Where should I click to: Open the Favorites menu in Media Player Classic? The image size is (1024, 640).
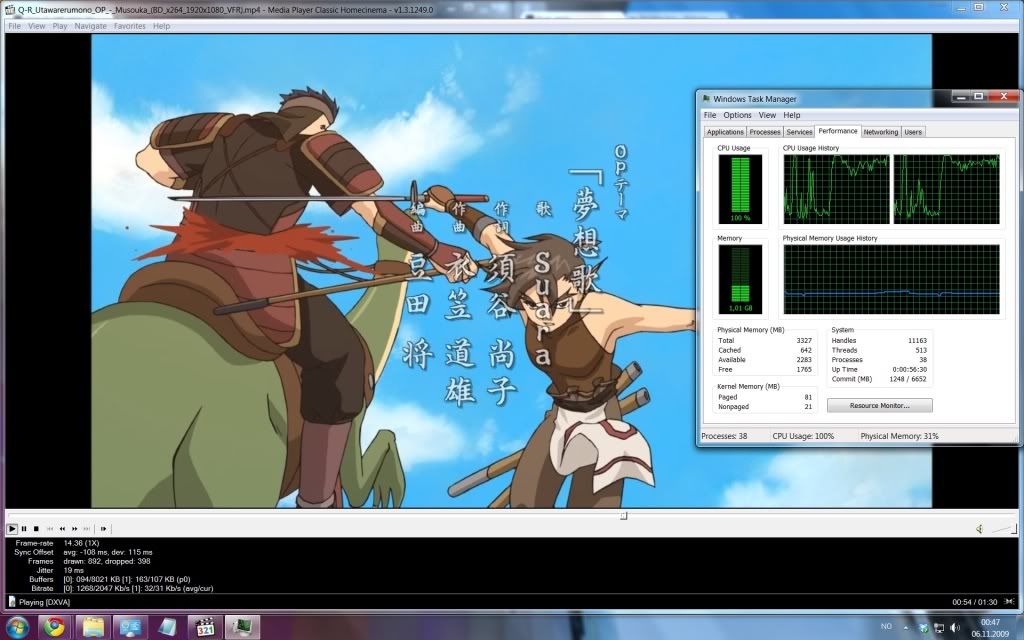click(x=129, y=26)
